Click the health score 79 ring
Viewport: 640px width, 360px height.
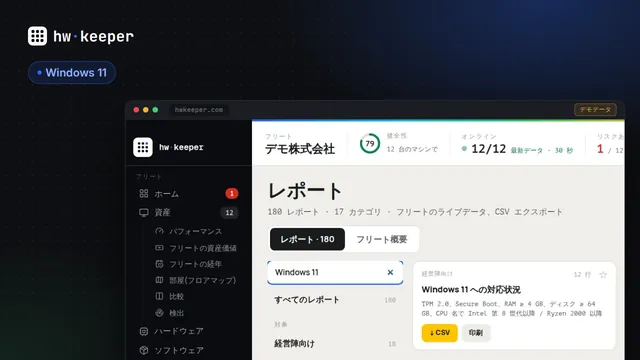point(370,144)
